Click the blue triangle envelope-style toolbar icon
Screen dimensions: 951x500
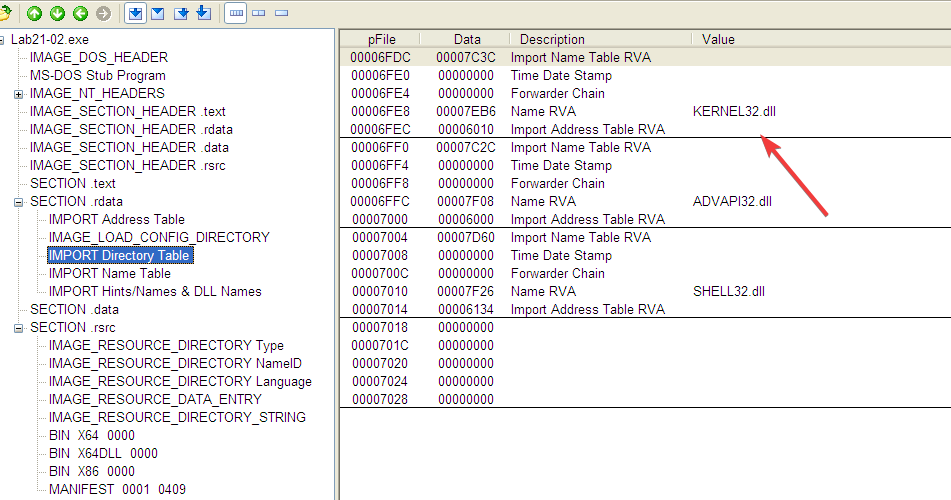pos(158,13)
